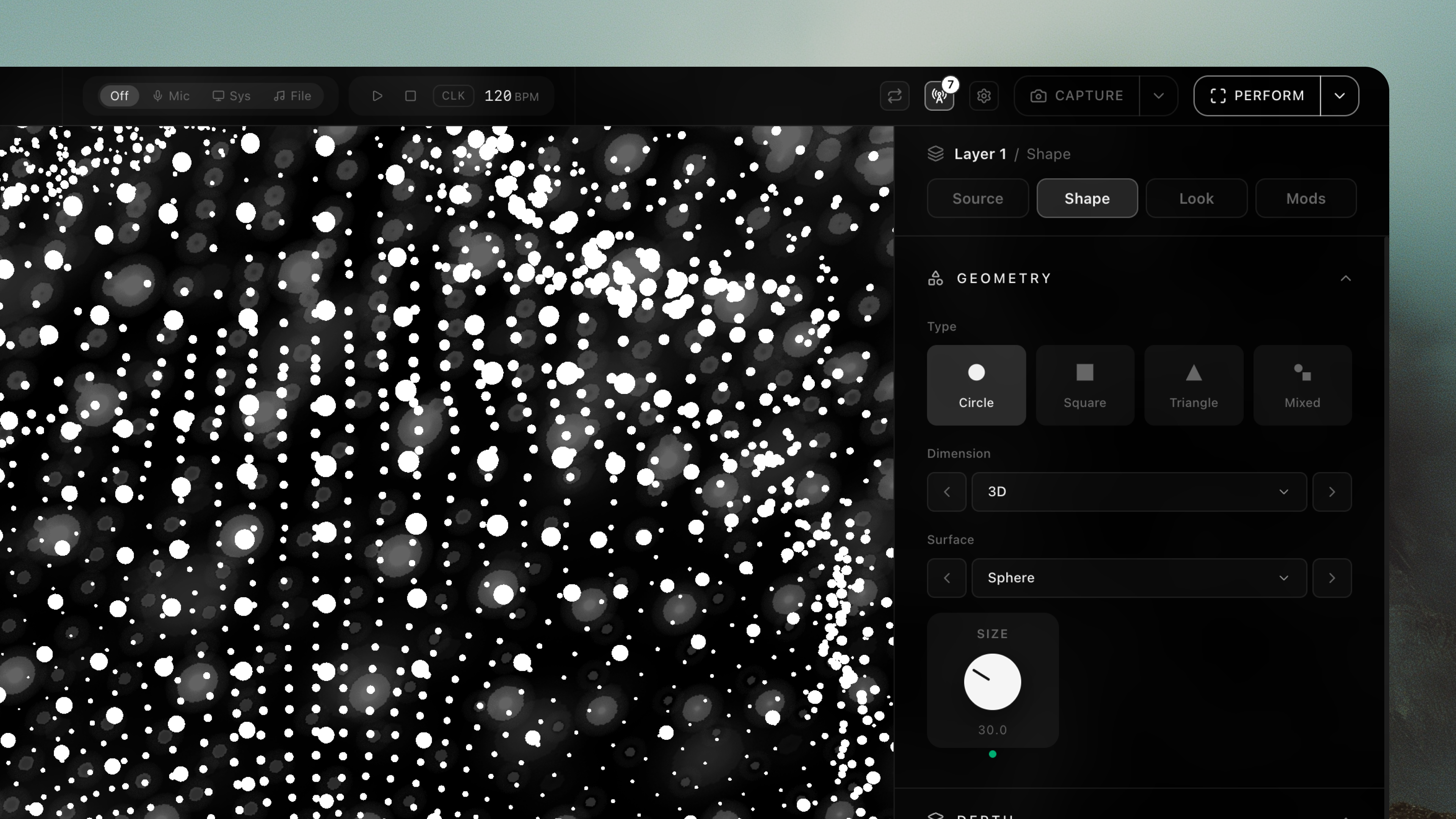The height and width of the screenshot is (819, 1456).
Task: Click the layers stack icon beside Layer 1
Action: pyautogui.click(x=936, y=154)
